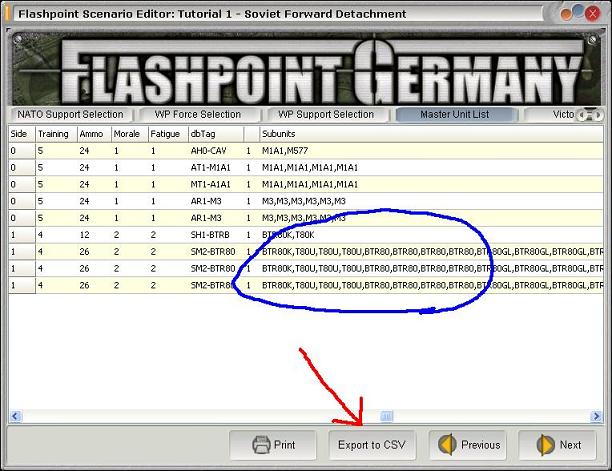Select the AH0-CAV dbTag cell
This screenshot has height=471, width=612.
(216, 151)
